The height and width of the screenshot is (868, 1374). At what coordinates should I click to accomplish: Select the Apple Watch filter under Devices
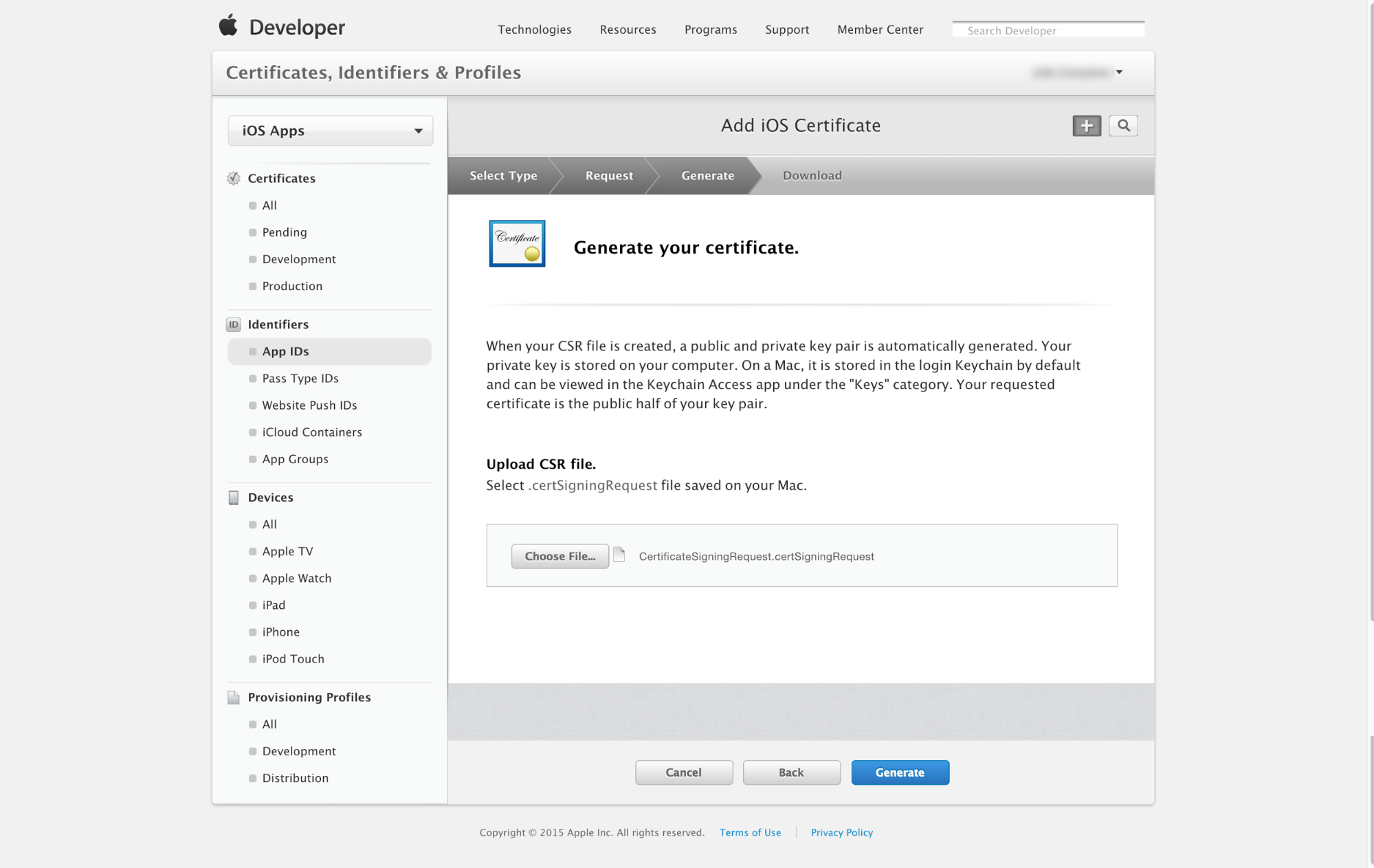pyautogui.click(x=296, y=578)
